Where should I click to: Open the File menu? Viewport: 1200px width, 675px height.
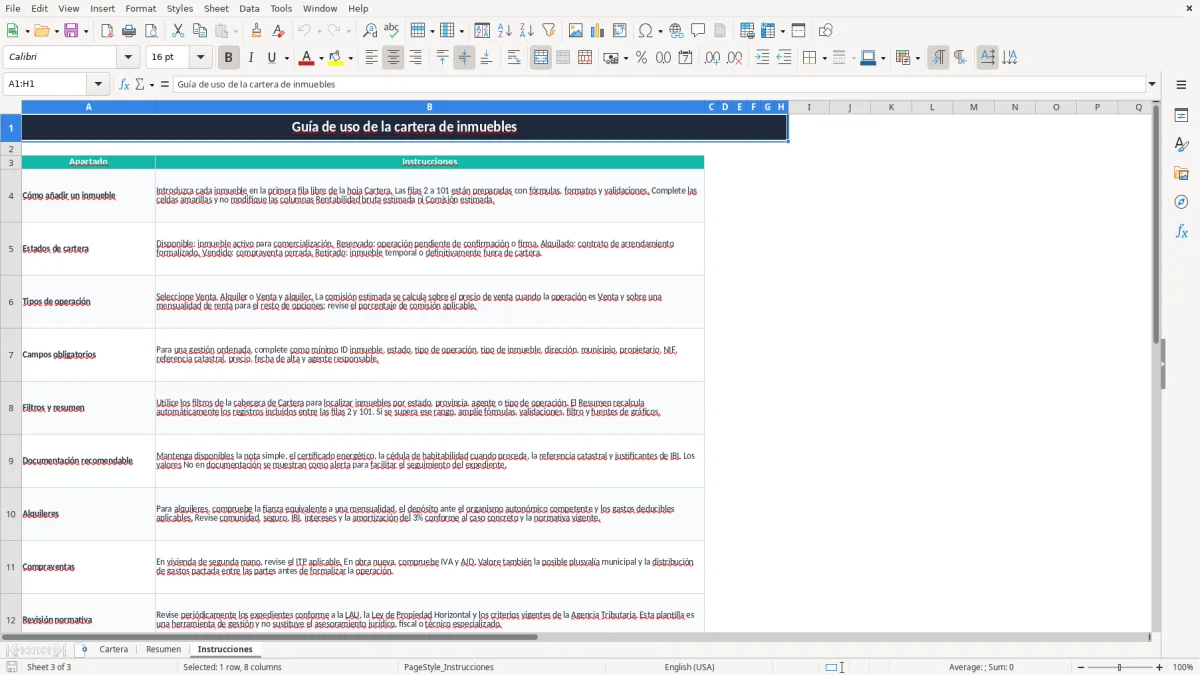pyautogui.click(x=12, y=8)
